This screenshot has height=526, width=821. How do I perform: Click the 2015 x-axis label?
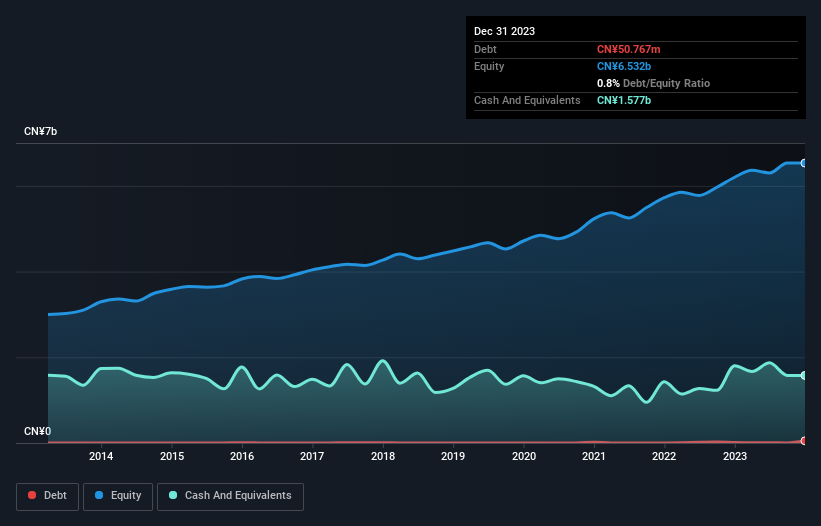point(172,456)
